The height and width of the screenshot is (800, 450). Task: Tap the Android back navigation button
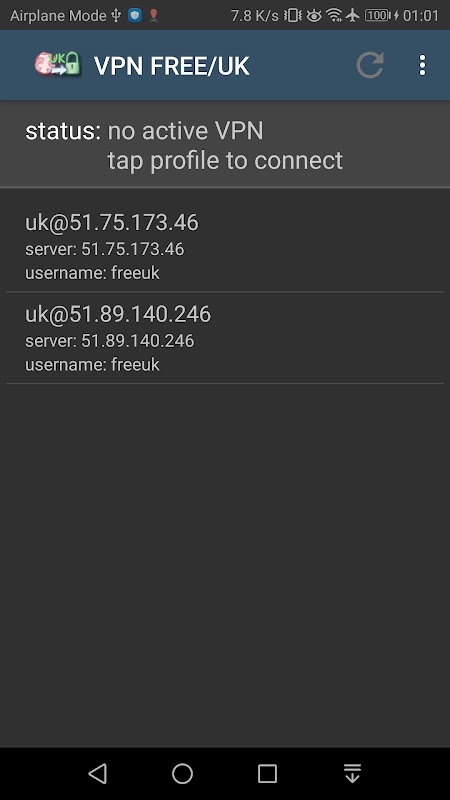click(97, 773)
